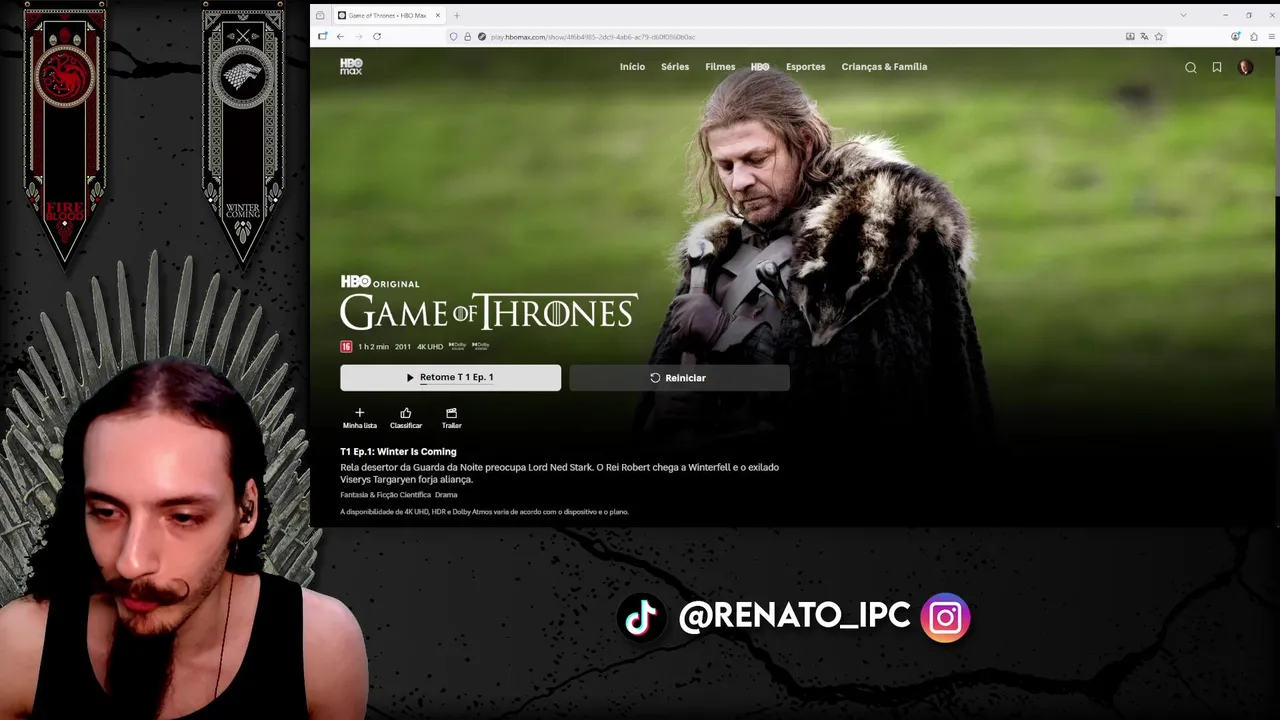
Task: Click the HBO Max logo
Action: (x=351, y=67)
